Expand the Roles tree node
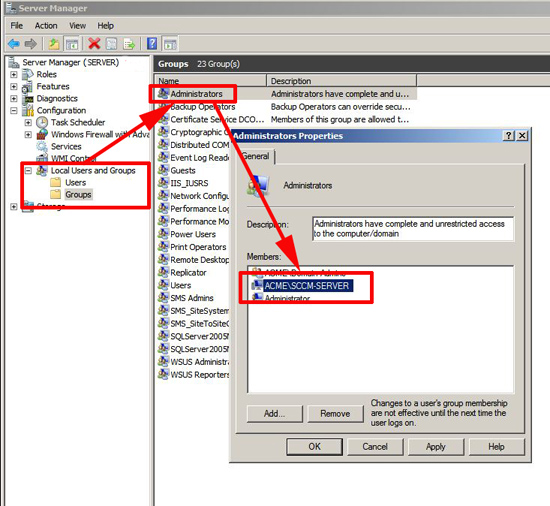The height and width of the screenshot is (506, 550). [14, 75]
